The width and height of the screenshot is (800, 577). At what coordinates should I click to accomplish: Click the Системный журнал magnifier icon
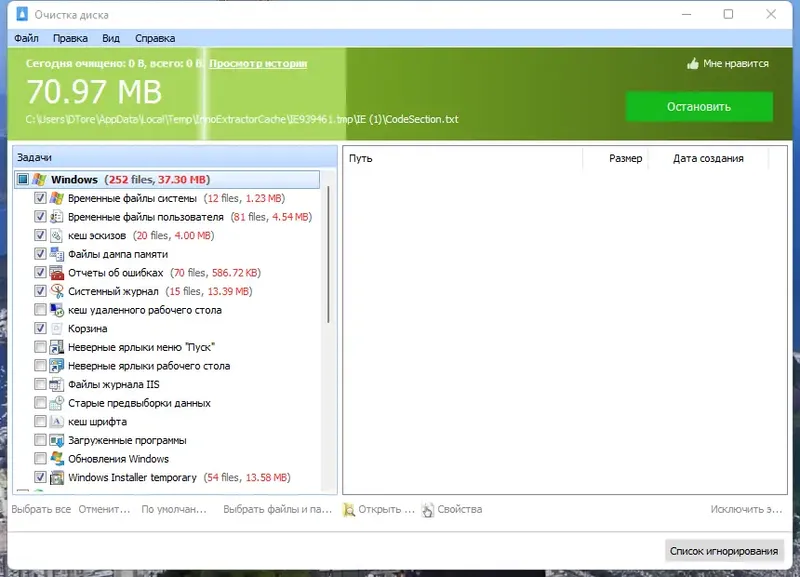(58, 291)
